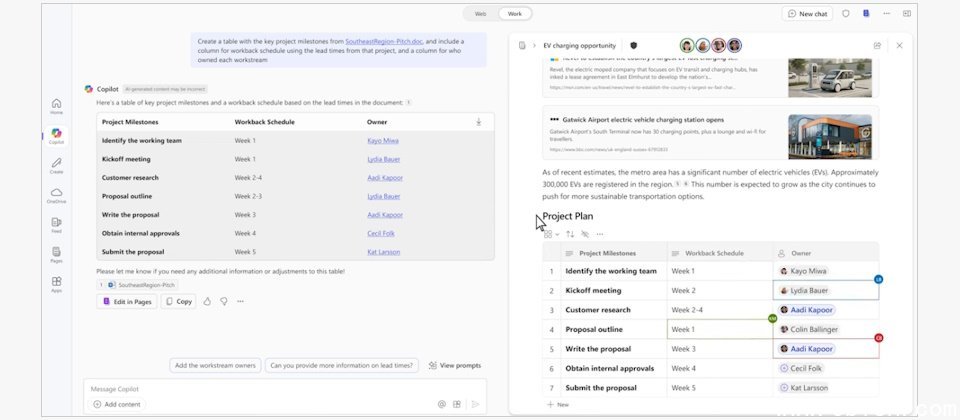Click the blue Pages icon in top bar
960x420 pixels.
pyautogui.click(x=866, y=13)
